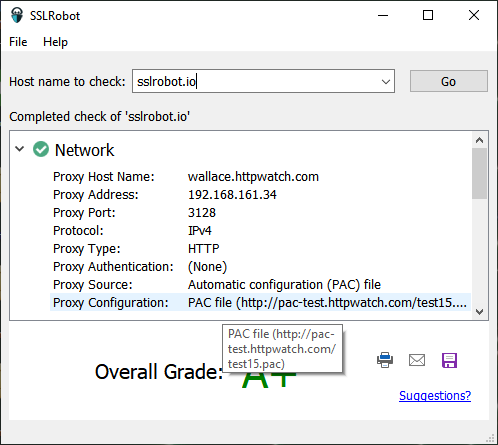The width and height of the screenshot is (498, 445).
Task: Click the green Network status checkmark icon
Action: (x=41, y=149)
